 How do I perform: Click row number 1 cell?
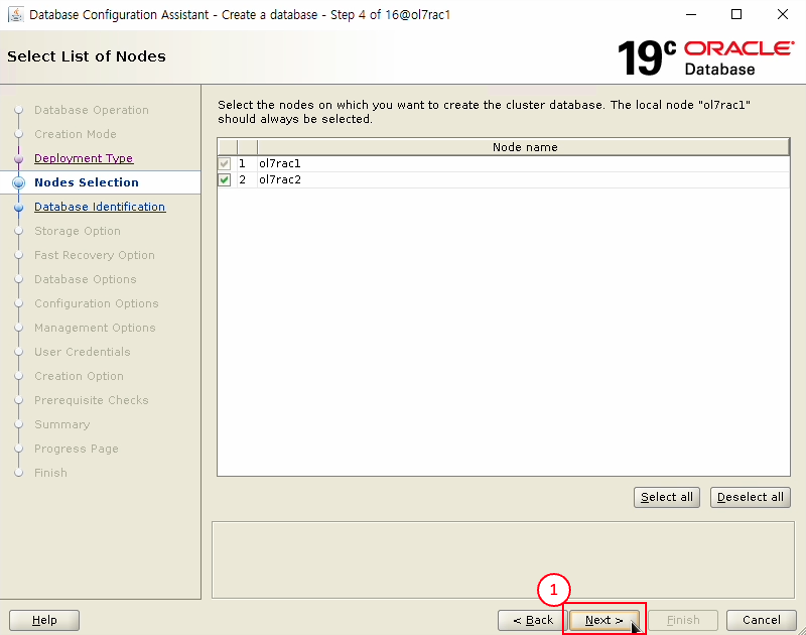coord(247,164)
